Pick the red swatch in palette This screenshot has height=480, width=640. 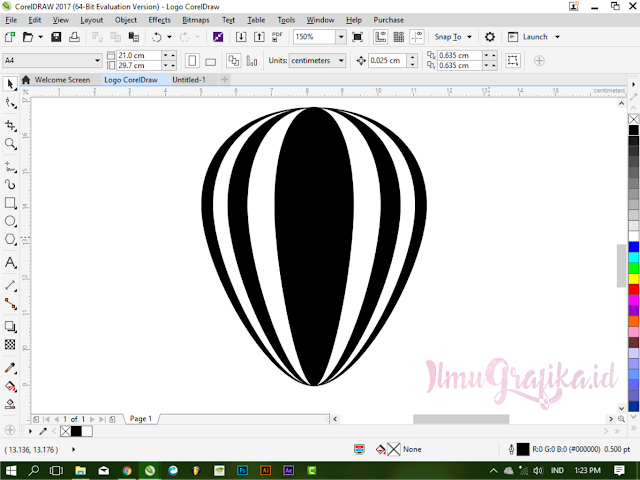pyautogui.click(x=633, y=289)
